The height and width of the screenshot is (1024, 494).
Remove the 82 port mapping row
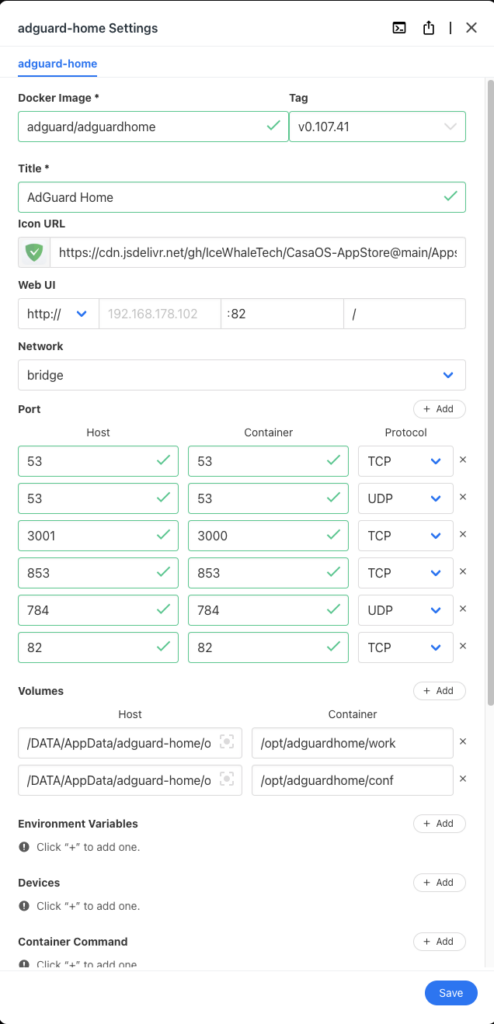click(x=463, y=646)
